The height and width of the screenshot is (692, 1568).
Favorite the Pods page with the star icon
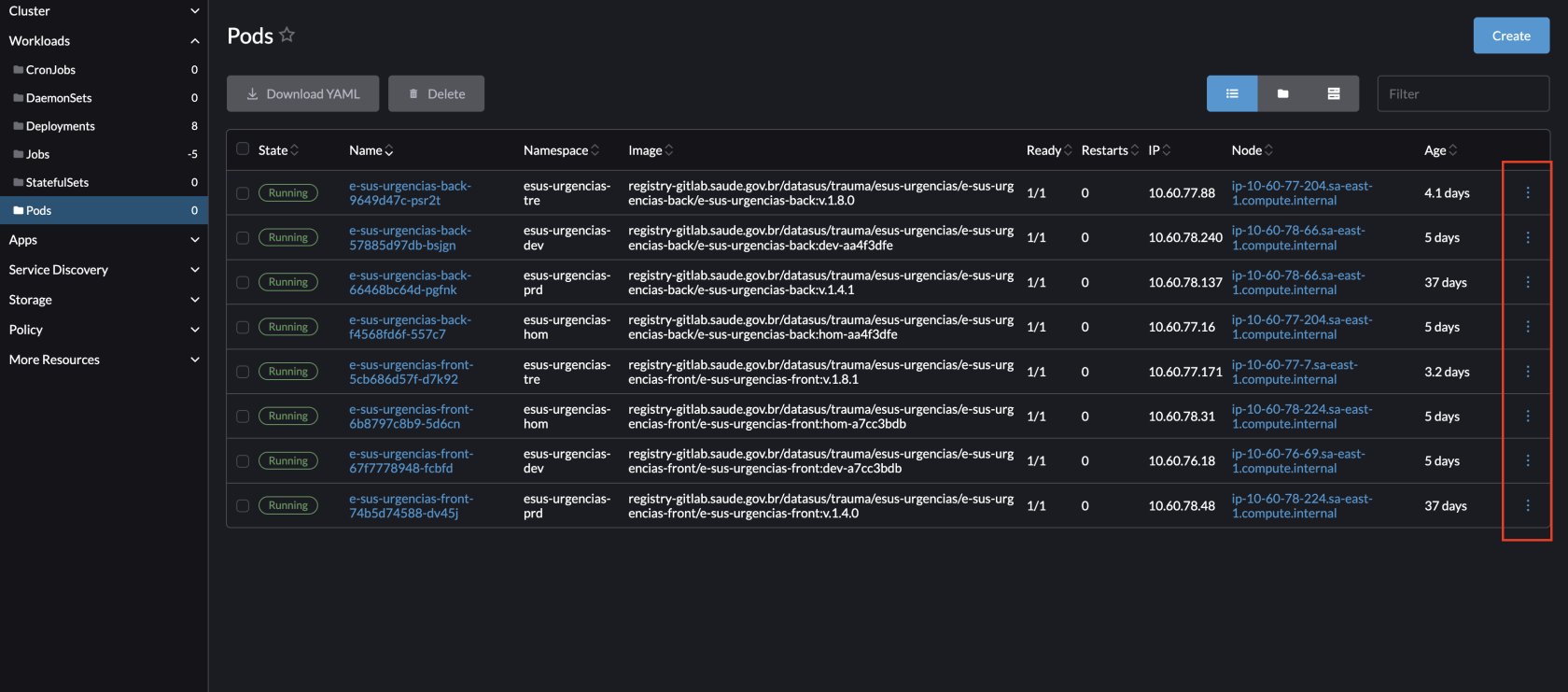[x=287, y=35]
